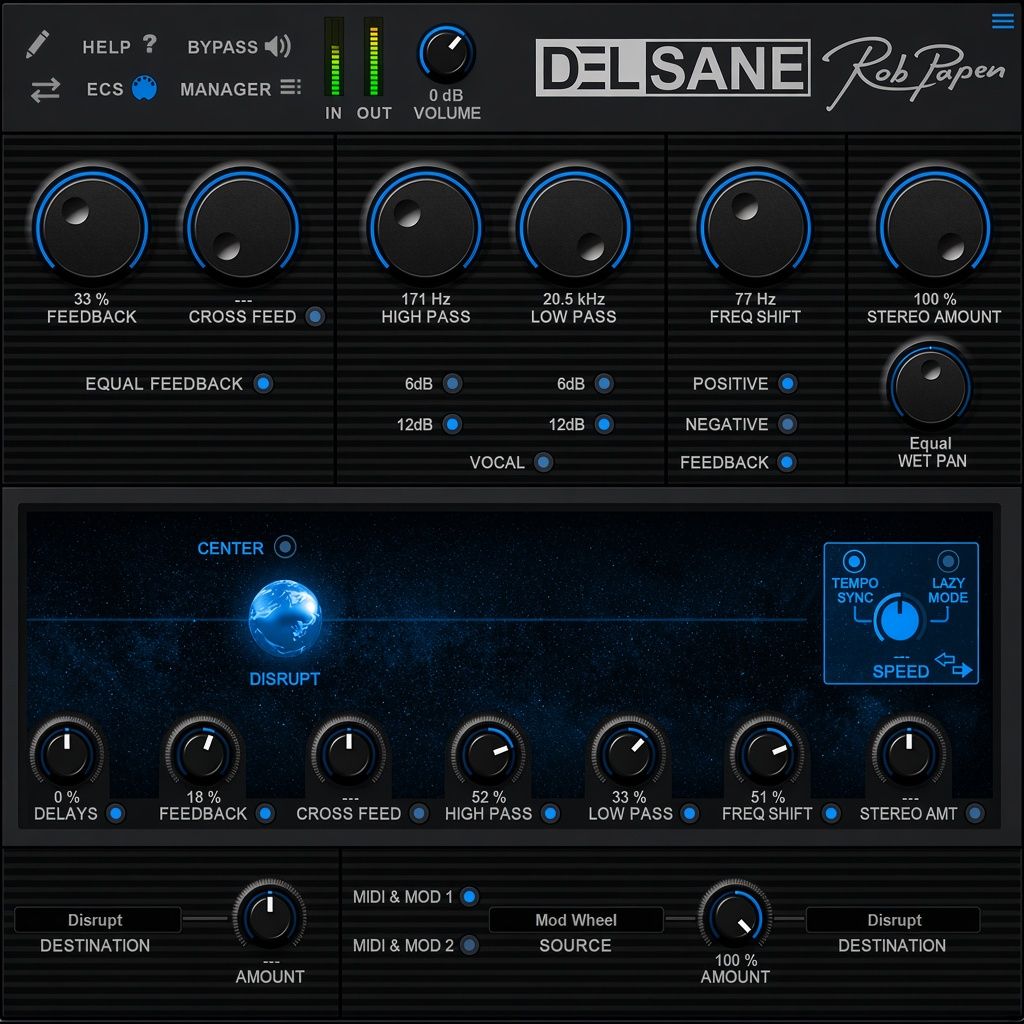This screenshot has width=1024, height=1024.
Task: Click the ECS label
Action: (x=105, y=89)
